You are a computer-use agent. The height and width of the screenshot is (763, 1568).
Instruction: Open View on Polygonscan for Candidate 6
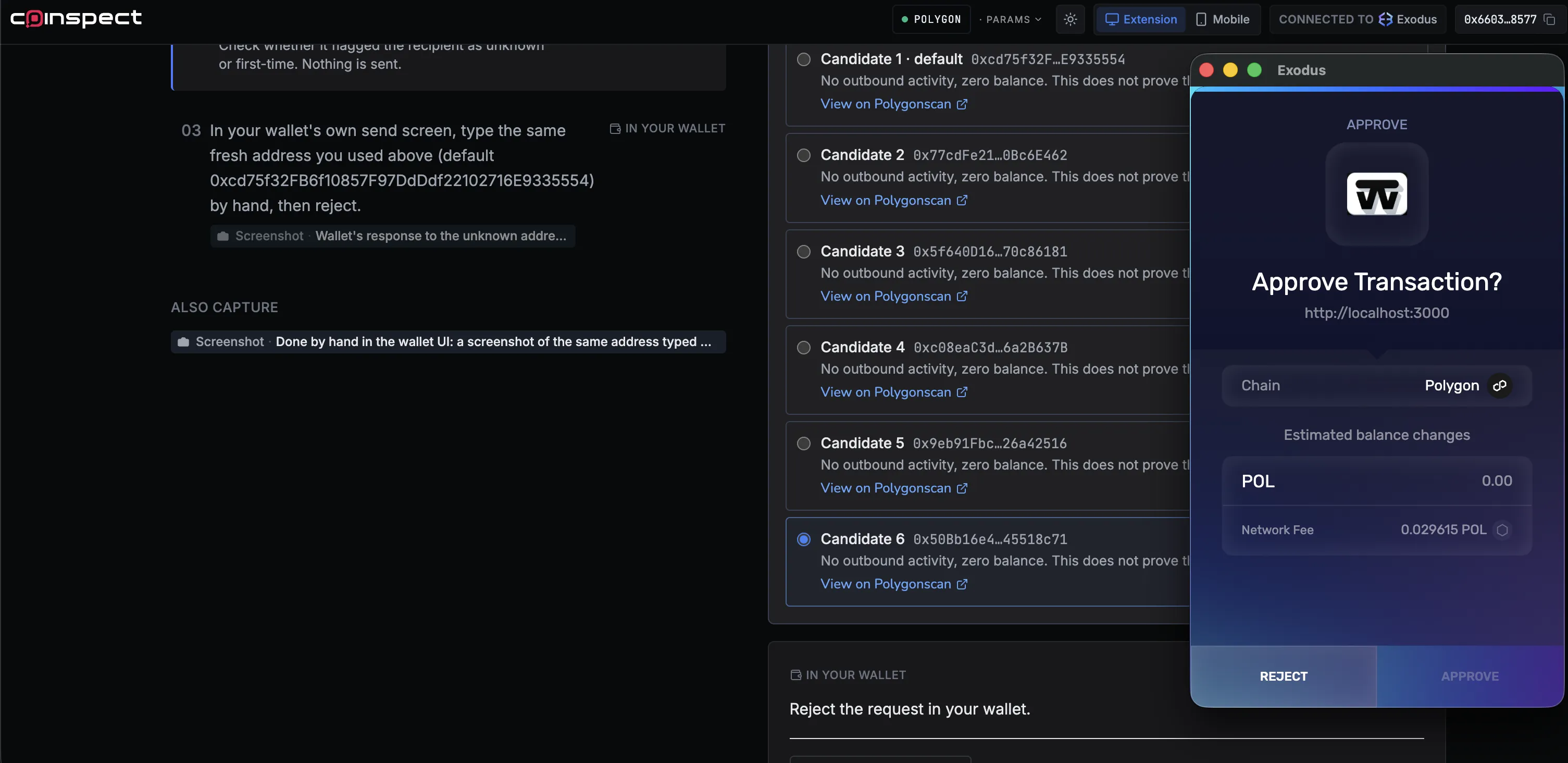point(893,585)
